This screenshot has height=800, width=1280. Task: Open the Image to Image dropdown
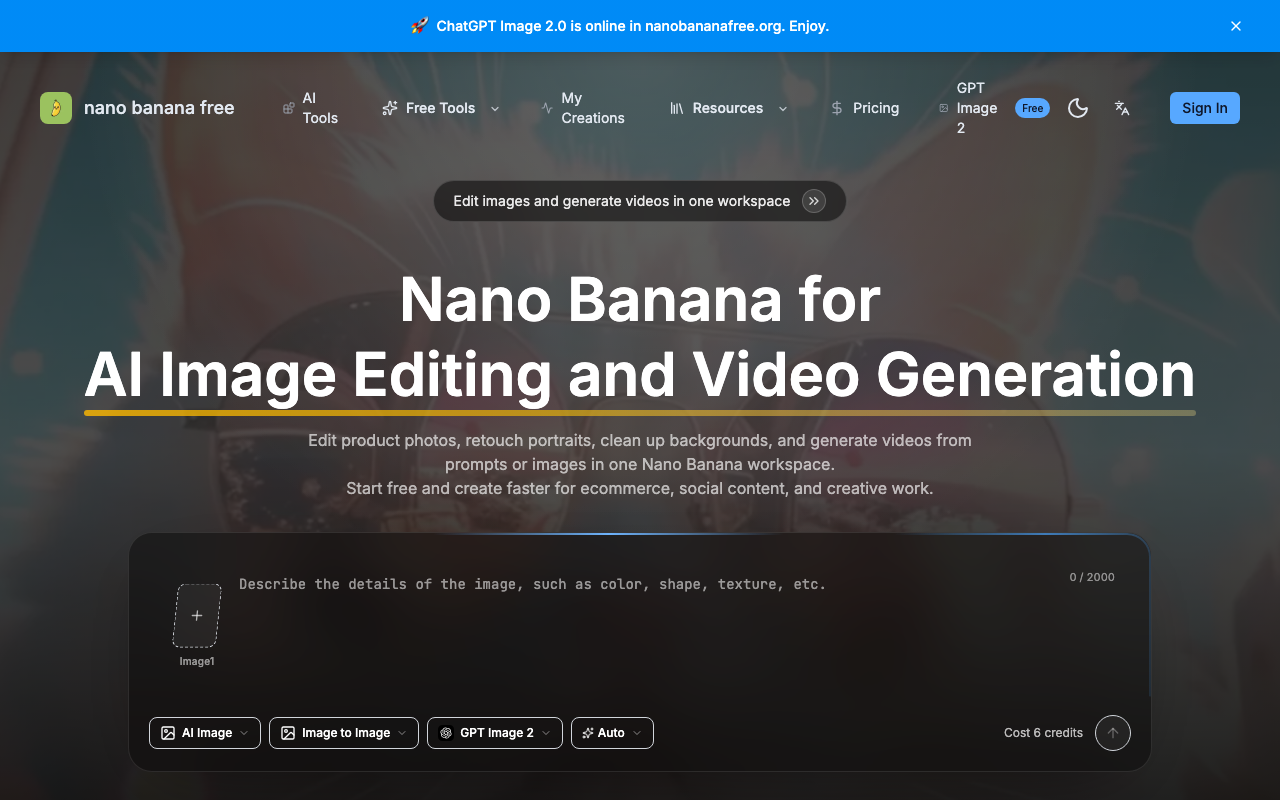click(344, 733)
